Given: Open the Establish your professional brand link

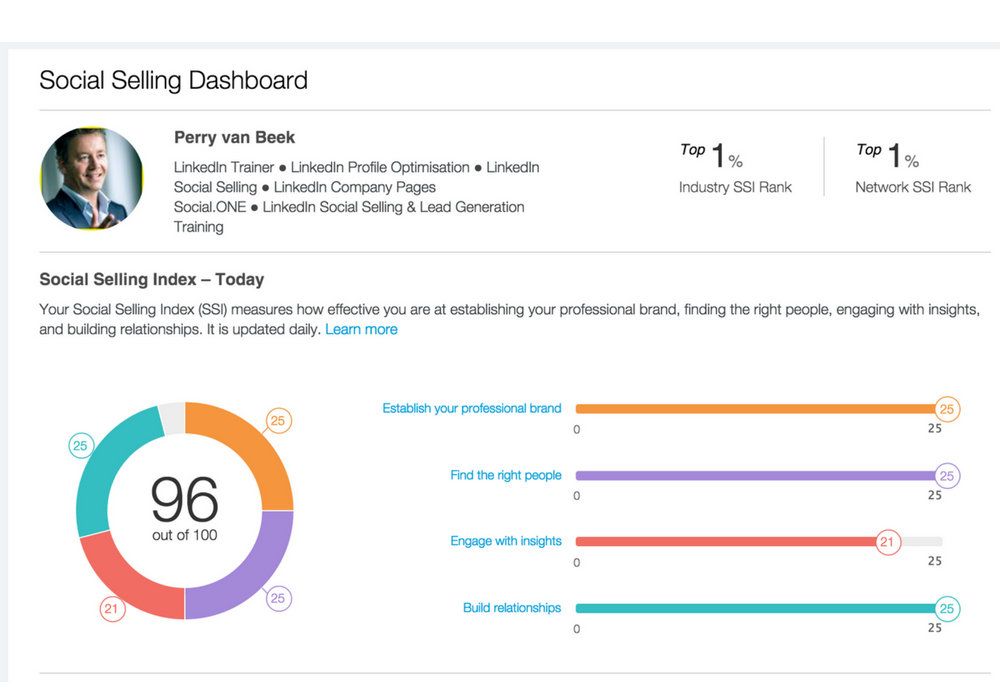Looking at the screenshot, I should coord(472,408).
